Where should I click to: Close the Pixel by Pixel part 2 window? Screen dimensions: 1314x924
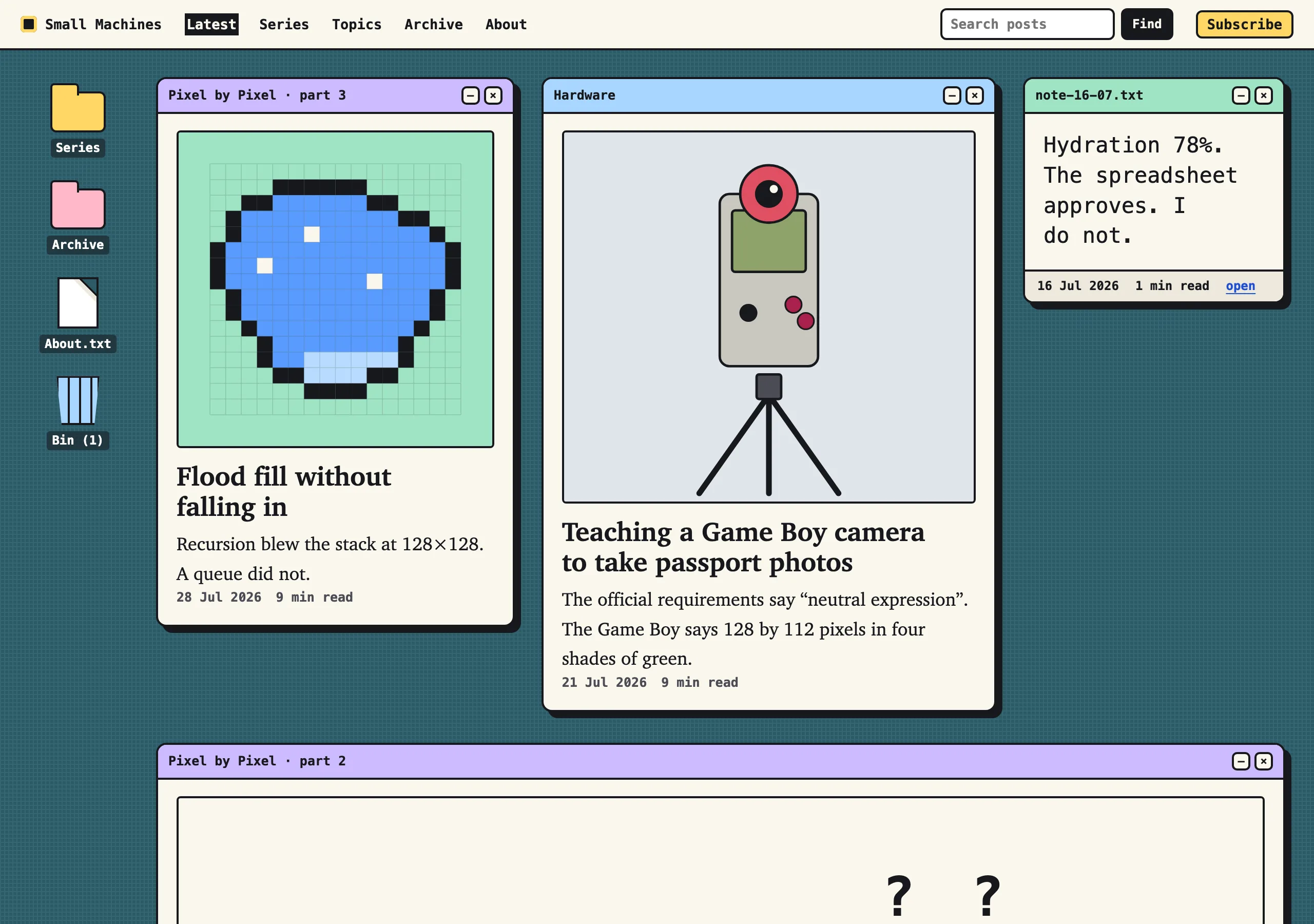coord(1263,761)
